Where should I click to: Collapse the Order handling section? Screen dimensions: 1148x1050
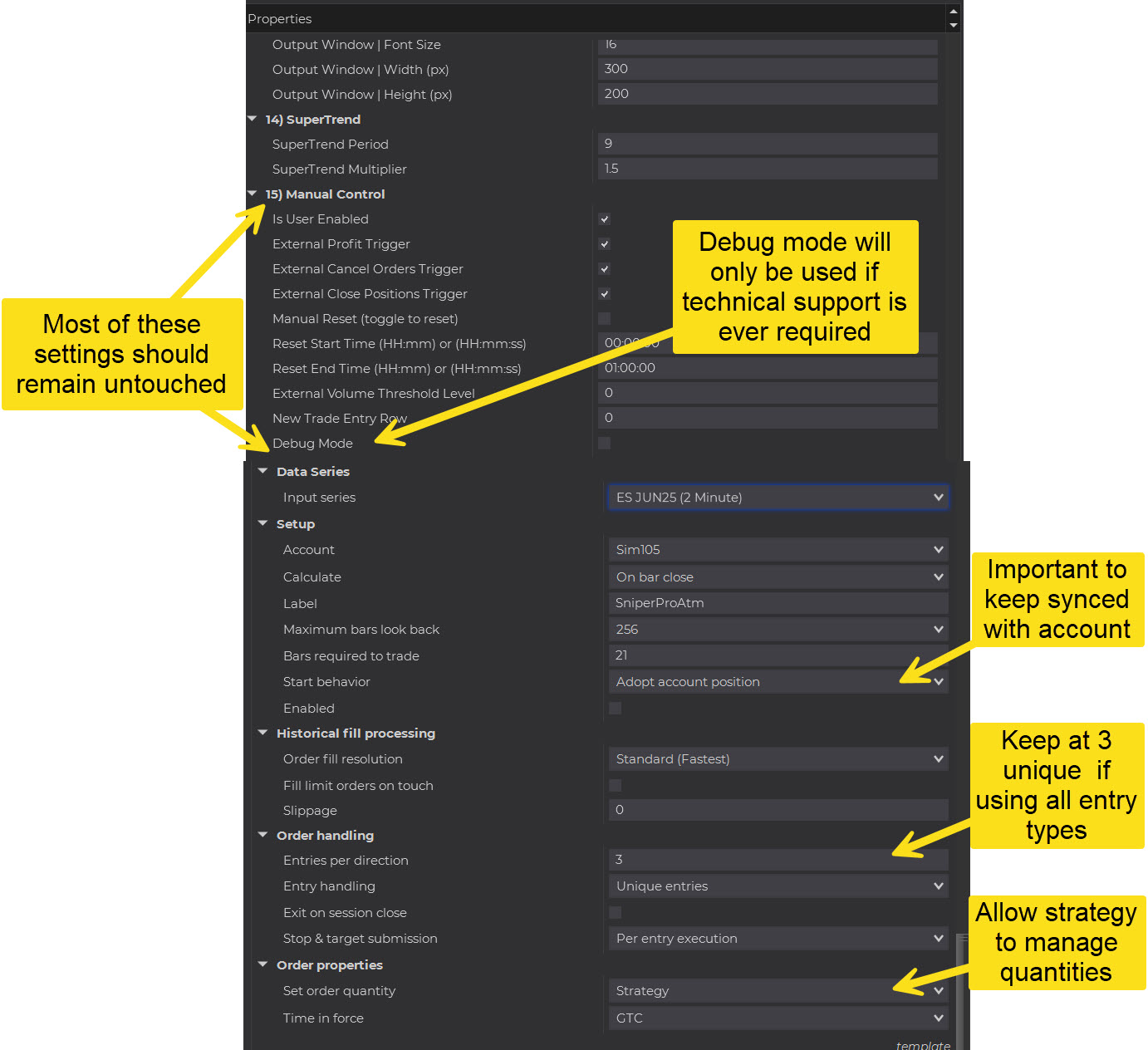pyautogui.click(x=262, y=835)
